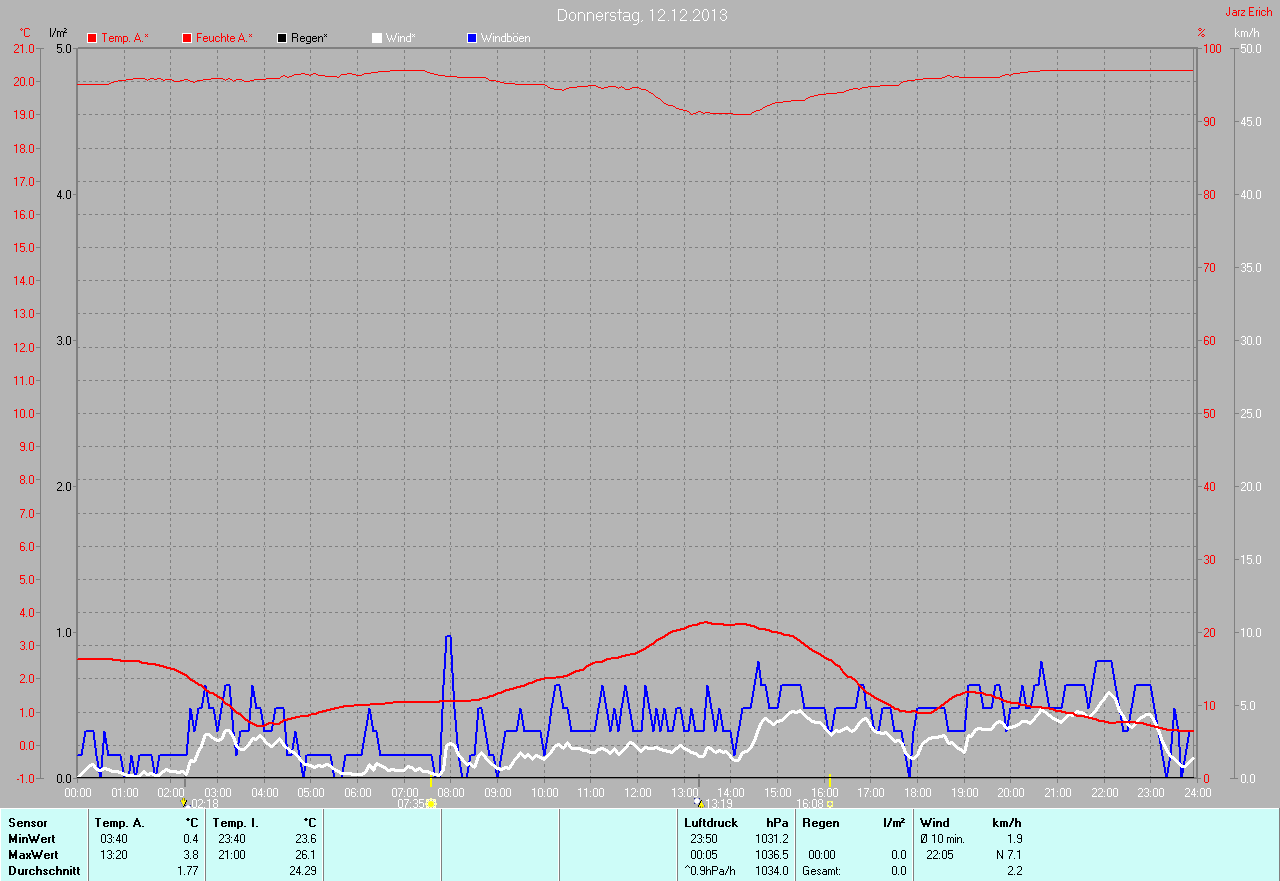Click the Temp. I. column header
Image resolution: width=1280 pixels, height=881 pixels.
[235, 823]
